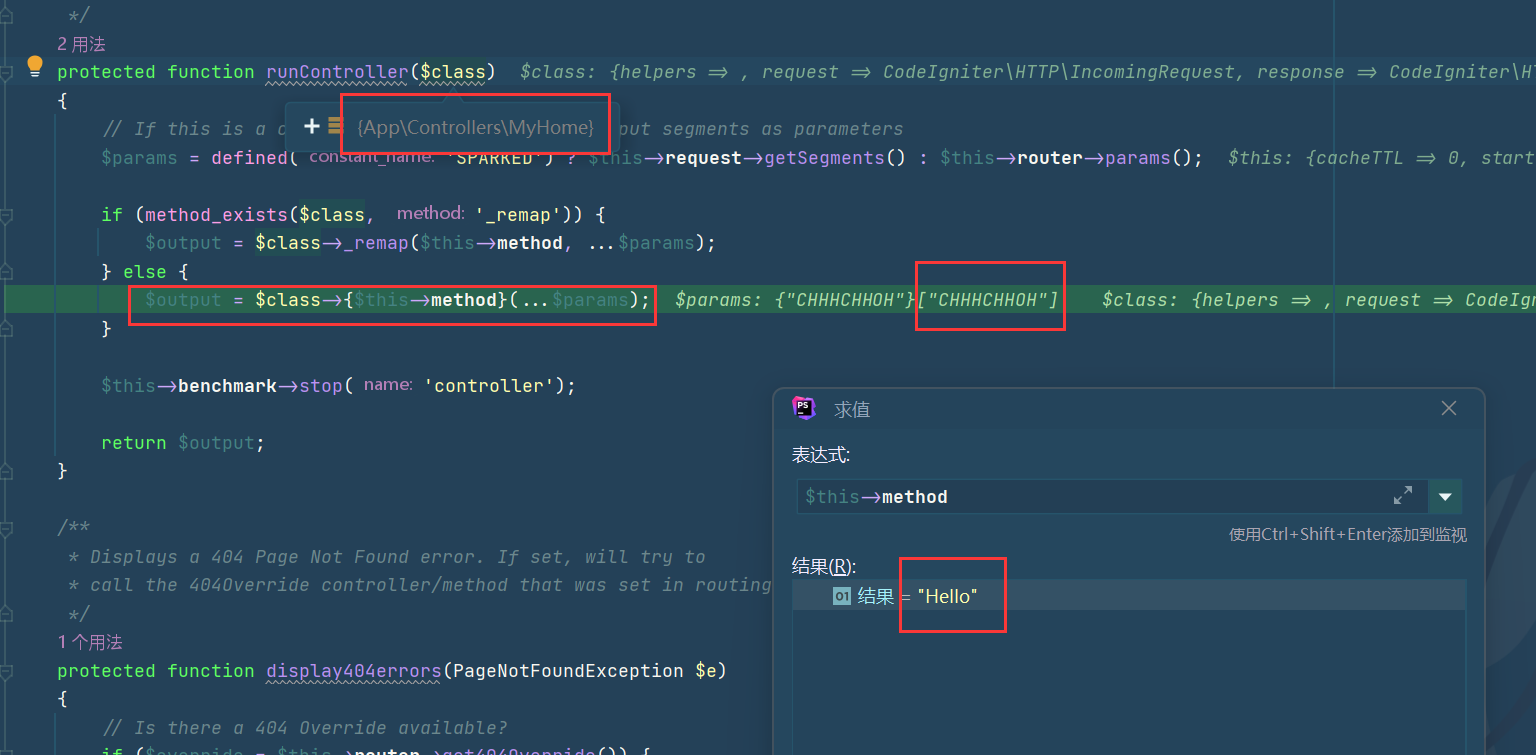Open the '1 个用法' usages hint

[90, 642]
